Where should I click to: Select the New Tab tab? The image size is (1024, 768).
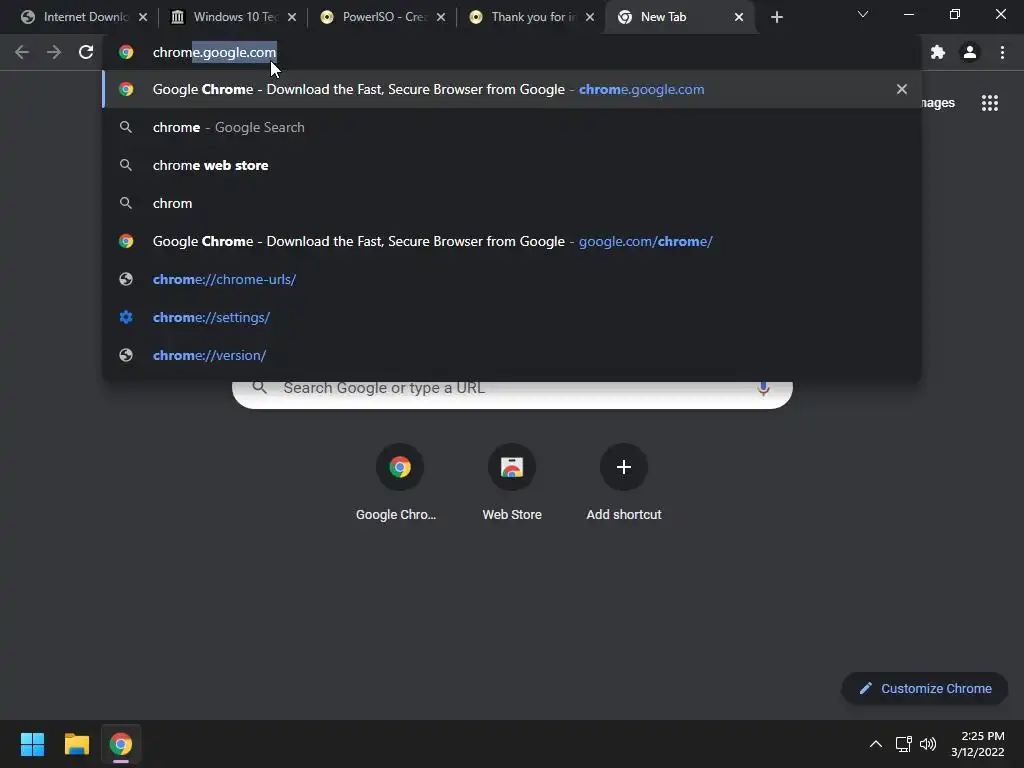679,17
